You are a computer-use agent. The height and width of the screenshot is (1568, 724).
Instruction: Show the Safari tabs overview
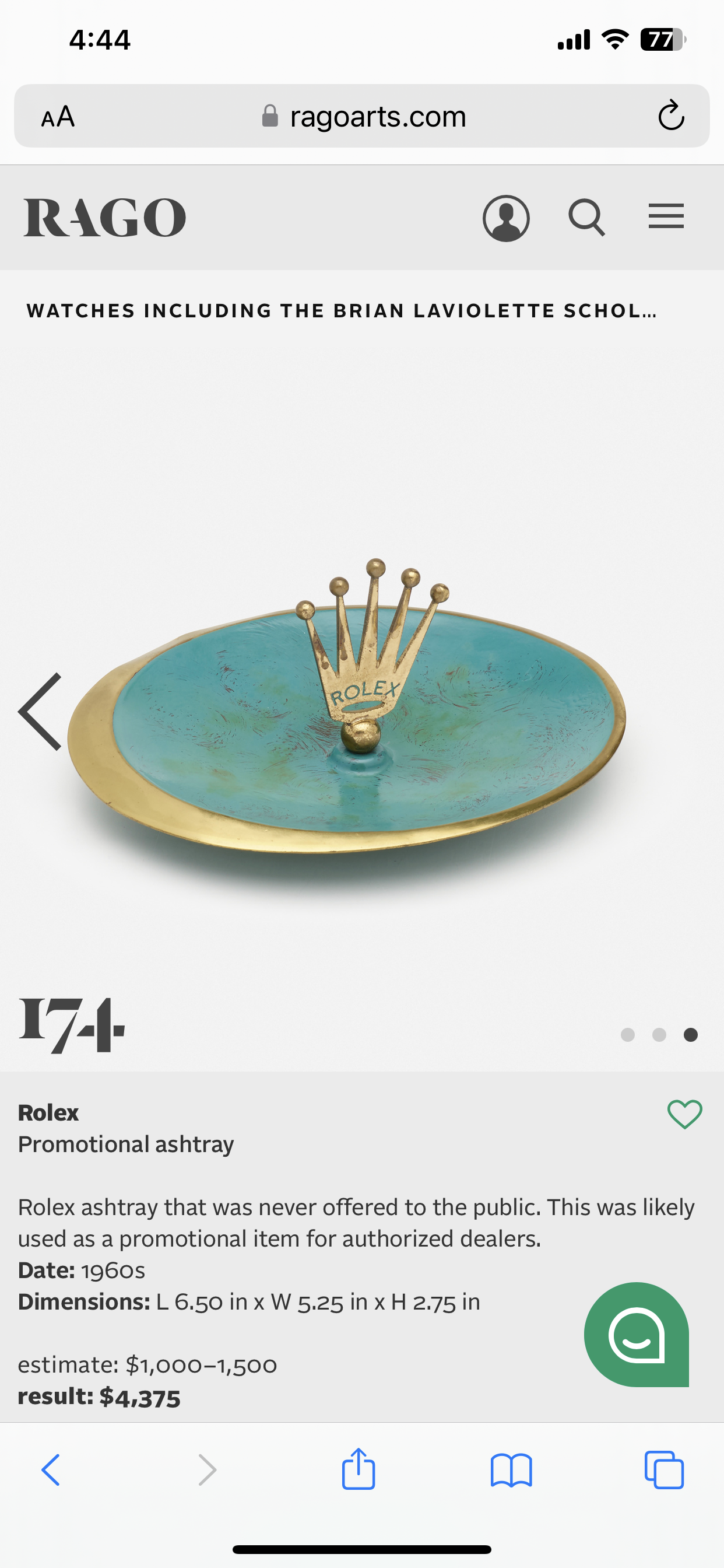pos(664,1470)
